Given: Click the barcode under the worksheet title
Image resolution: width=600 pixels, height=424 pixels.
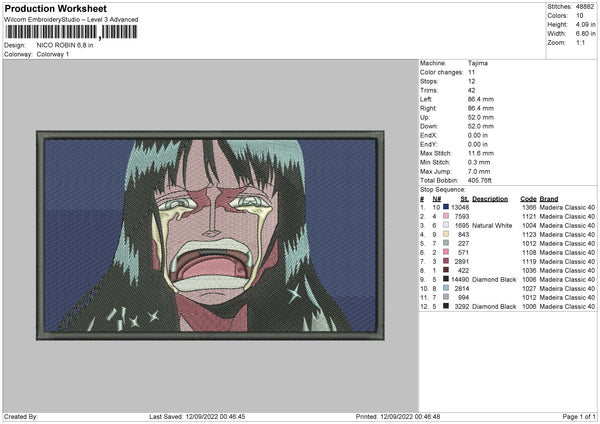Looking at the screenshot, I should [x=71, y=32].
